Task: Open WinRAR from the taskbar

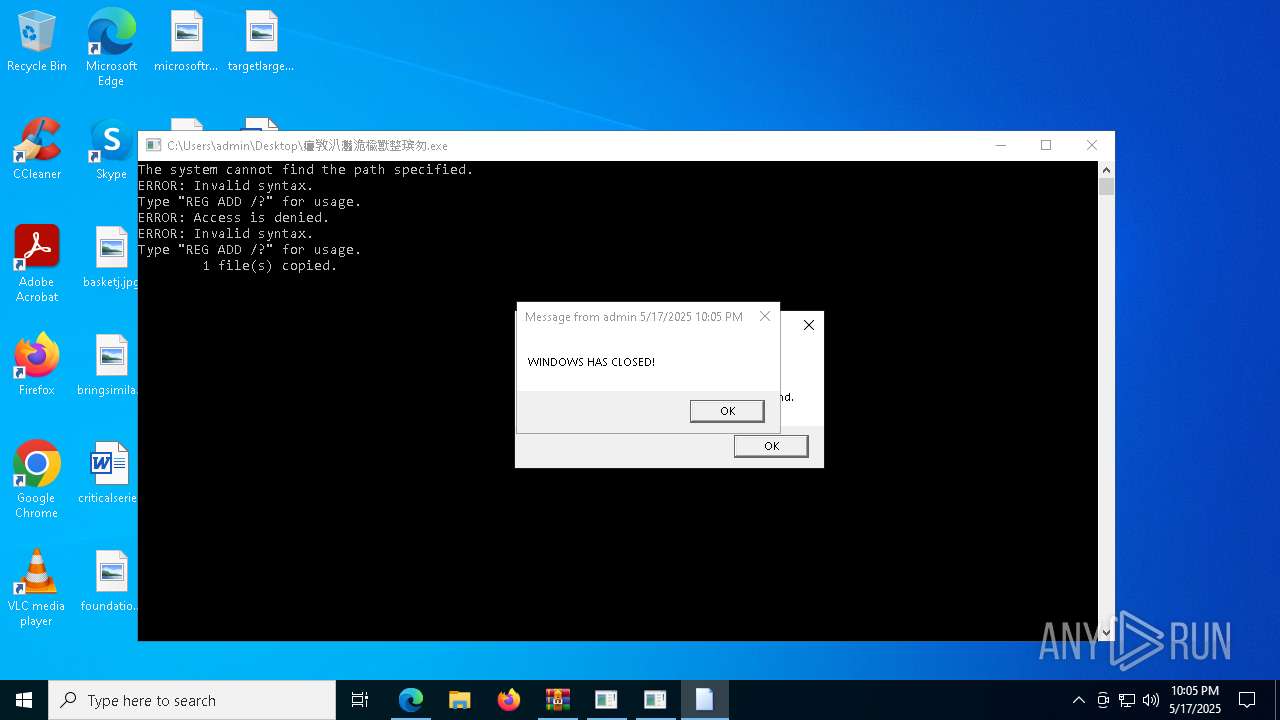Action: coord(557,700)
